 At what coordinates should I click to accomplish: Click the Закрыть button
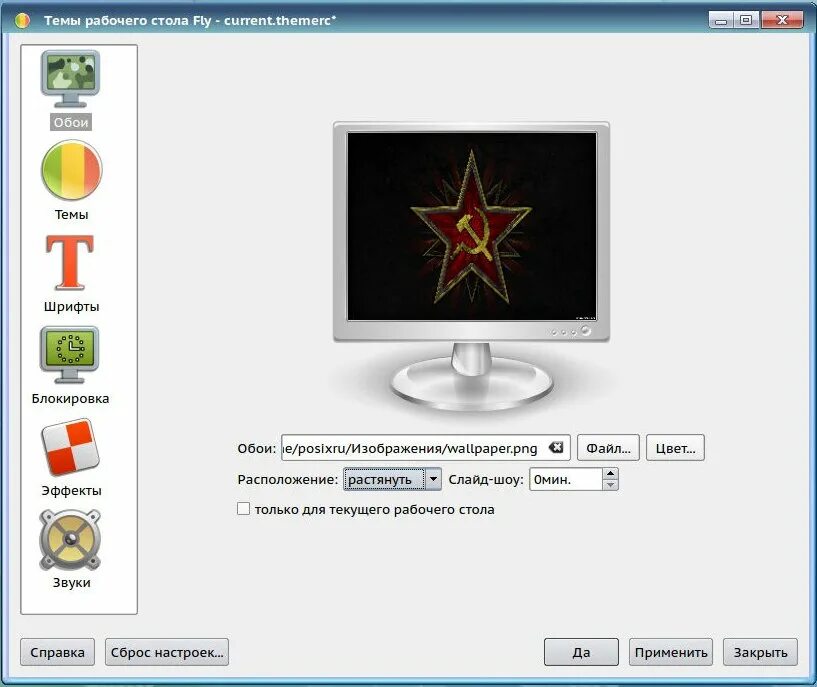[760, 652]
